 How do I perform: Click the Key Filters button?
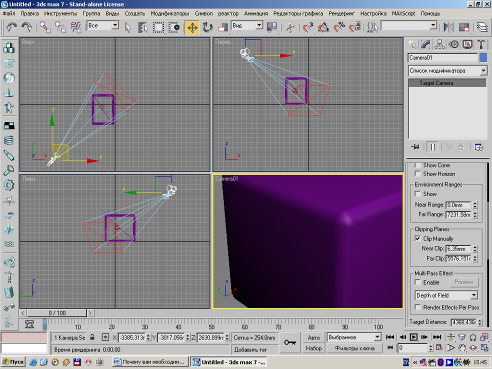tap(354, 348)
